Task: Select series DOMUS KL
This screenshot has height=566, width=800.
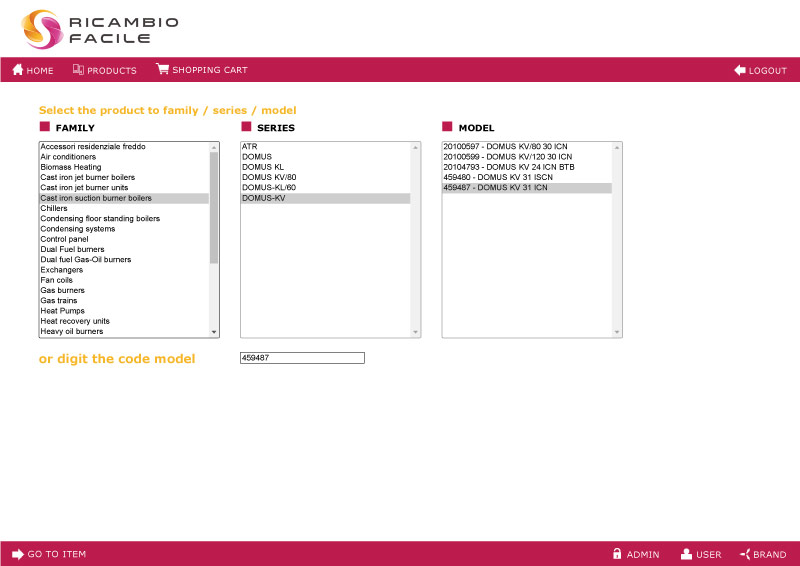Action: point(326,167)
